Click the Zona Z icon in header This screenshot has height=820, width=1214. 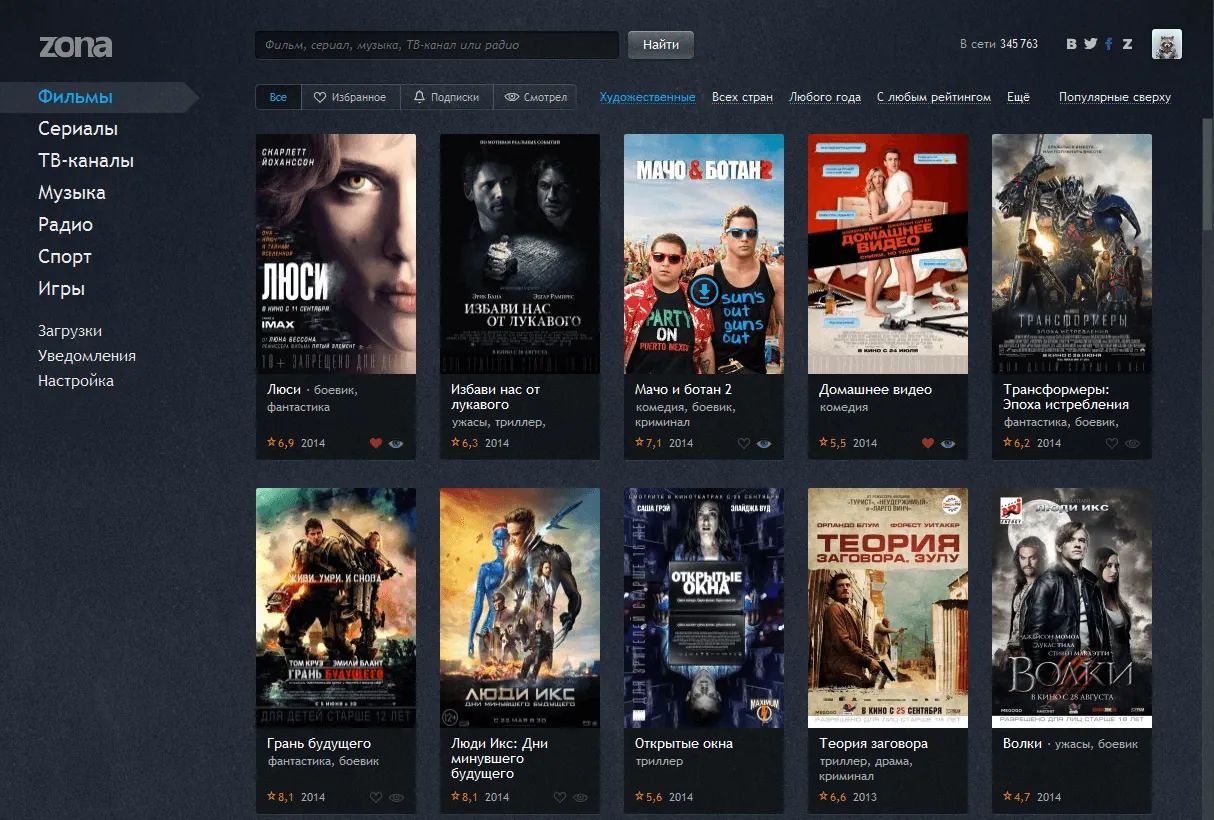pos(1127,44)
